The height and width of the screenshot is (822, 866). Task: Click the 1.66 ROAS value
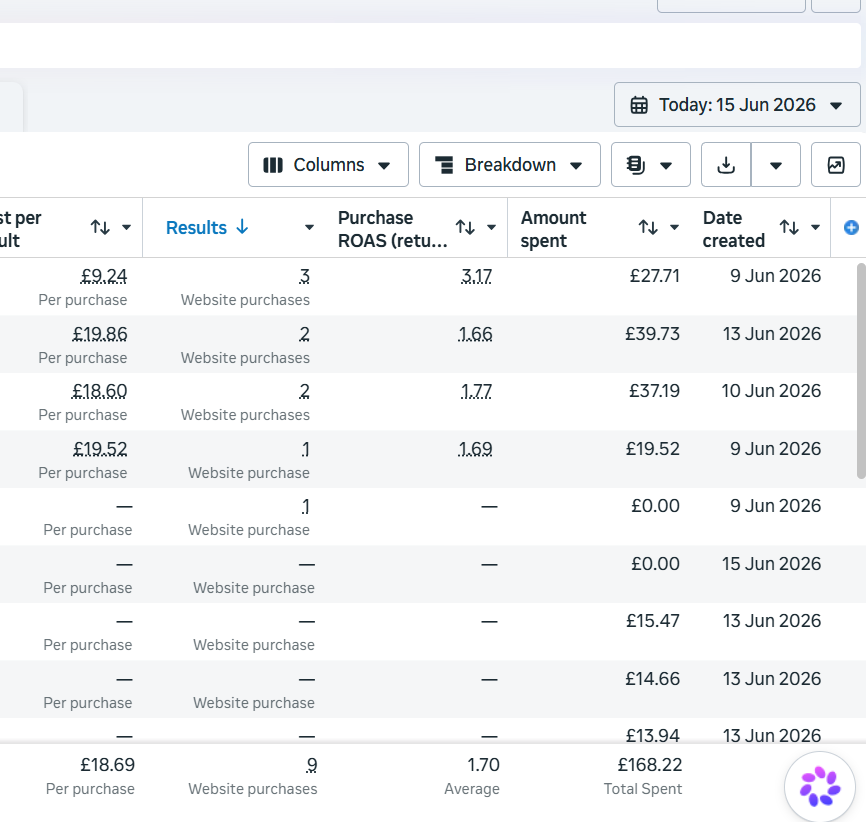click(x=475, y=334)
